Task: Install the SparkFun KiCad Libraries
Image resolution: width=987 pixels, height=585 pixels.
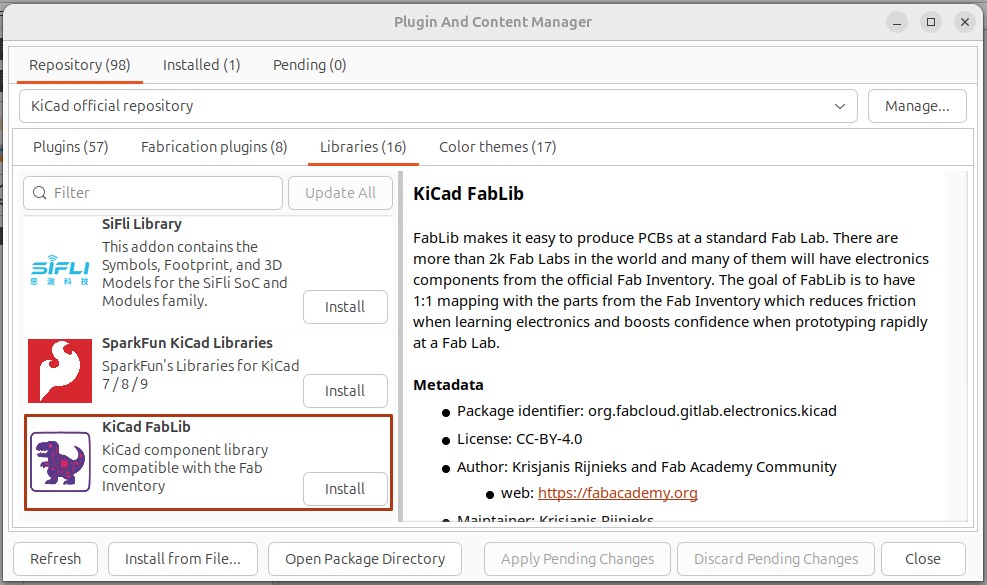Action: coord(344,391)
